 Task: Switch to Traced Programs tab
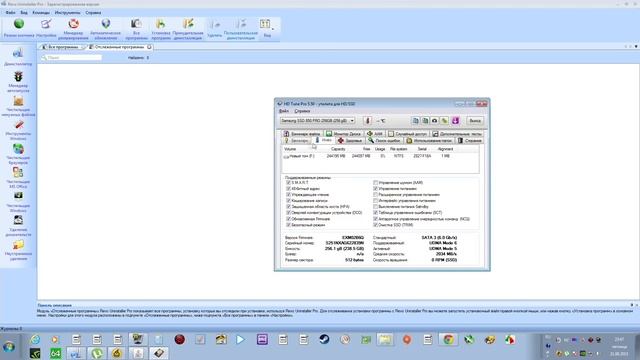point(120,47)
